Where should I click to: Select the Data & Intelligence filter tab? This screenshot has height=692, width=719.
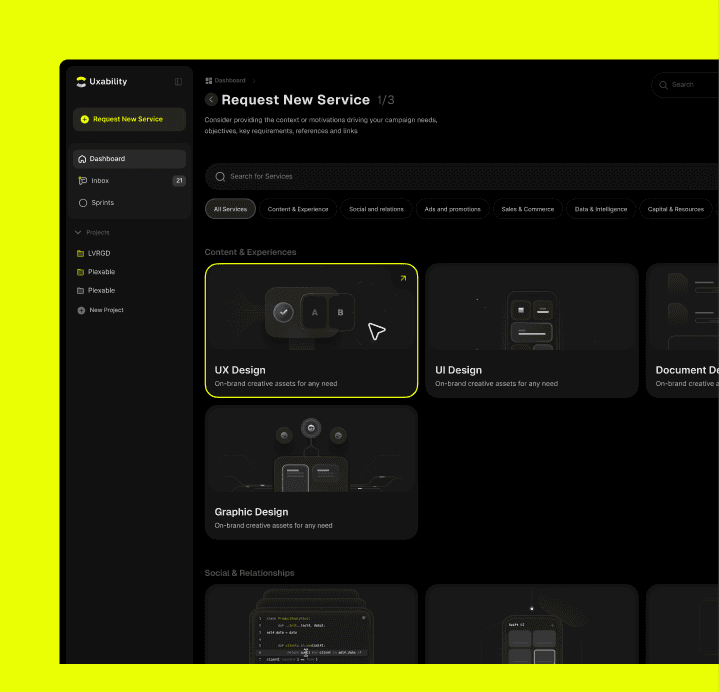coord(601,209)
